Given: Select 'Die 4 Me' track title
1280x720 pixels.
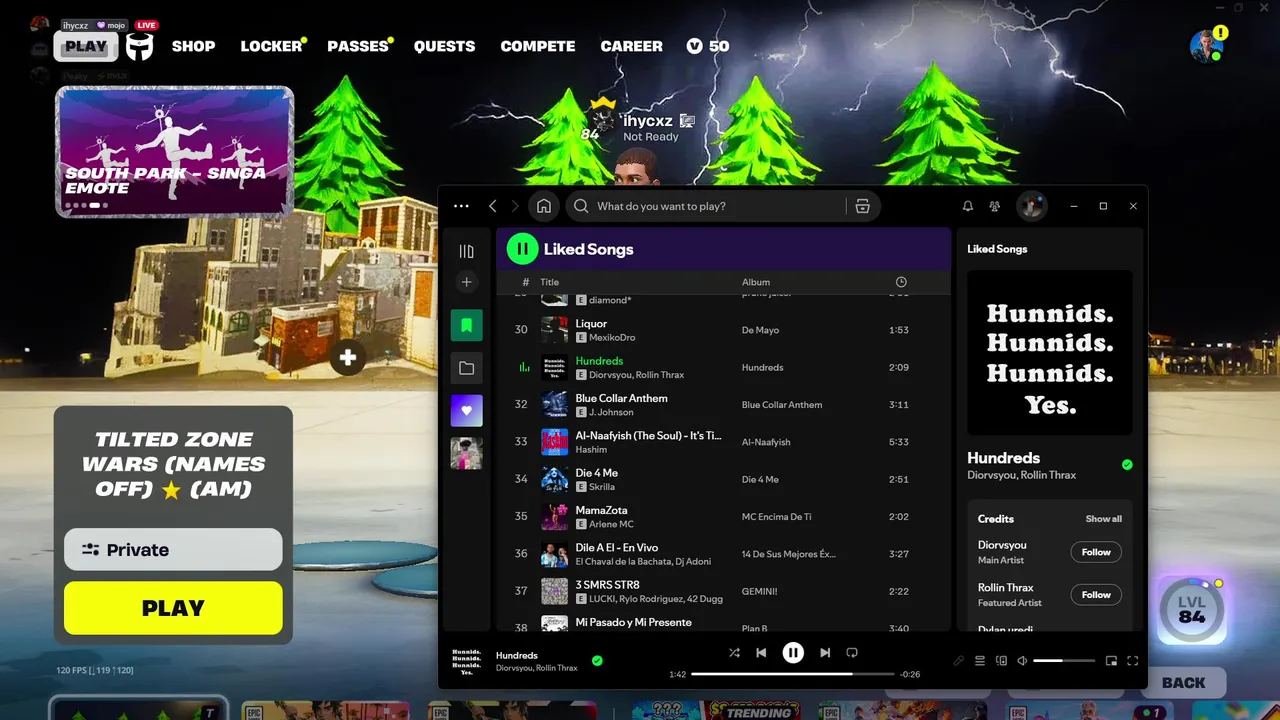Looking at the screenshot, I should pyautogui.click(x=596, y=473).
